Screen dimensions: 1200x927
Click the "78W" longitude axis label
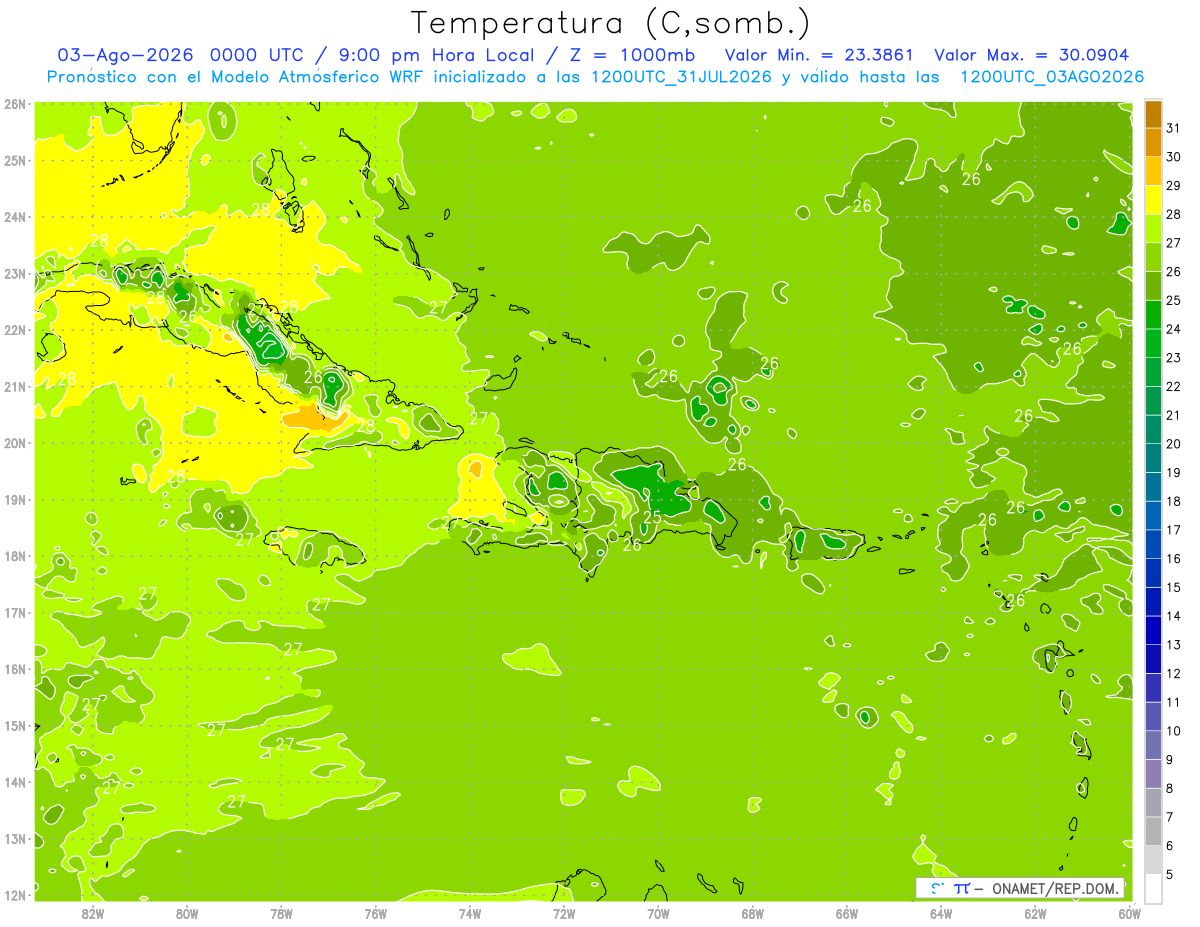coord(281,914)
